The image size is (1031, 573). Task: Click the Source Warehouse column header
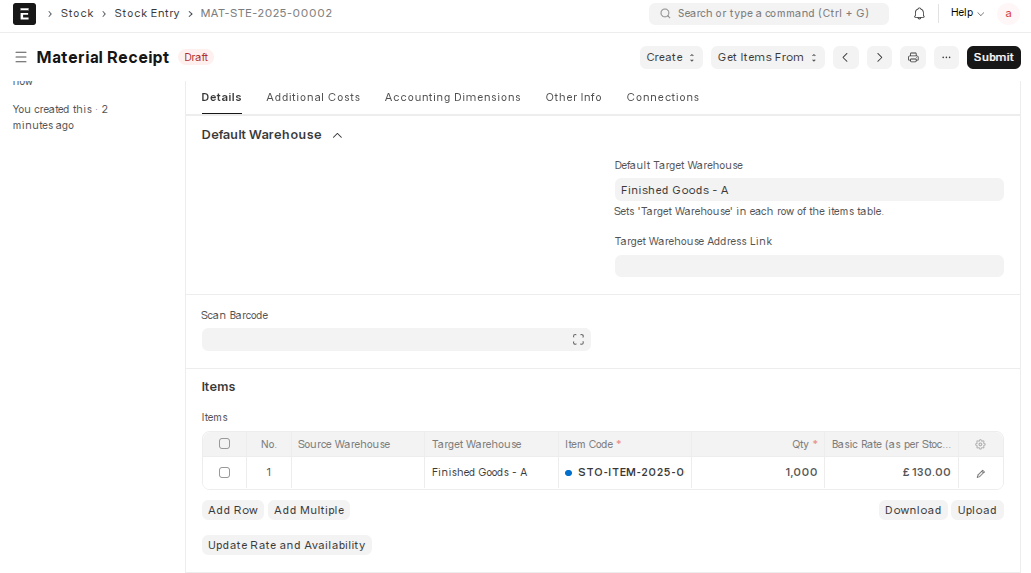click(x=358, y=444)
